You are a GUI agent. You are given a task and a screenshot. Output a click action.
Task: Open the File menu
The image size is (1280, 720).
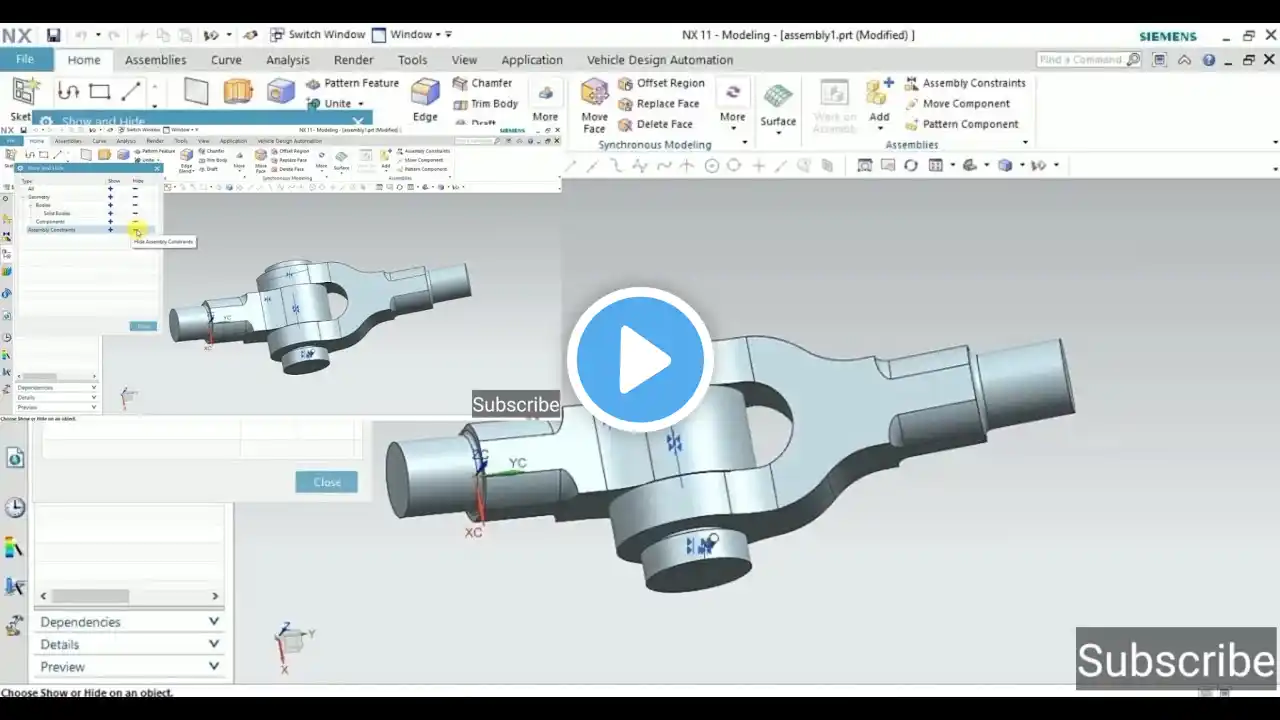pos(25,60)
